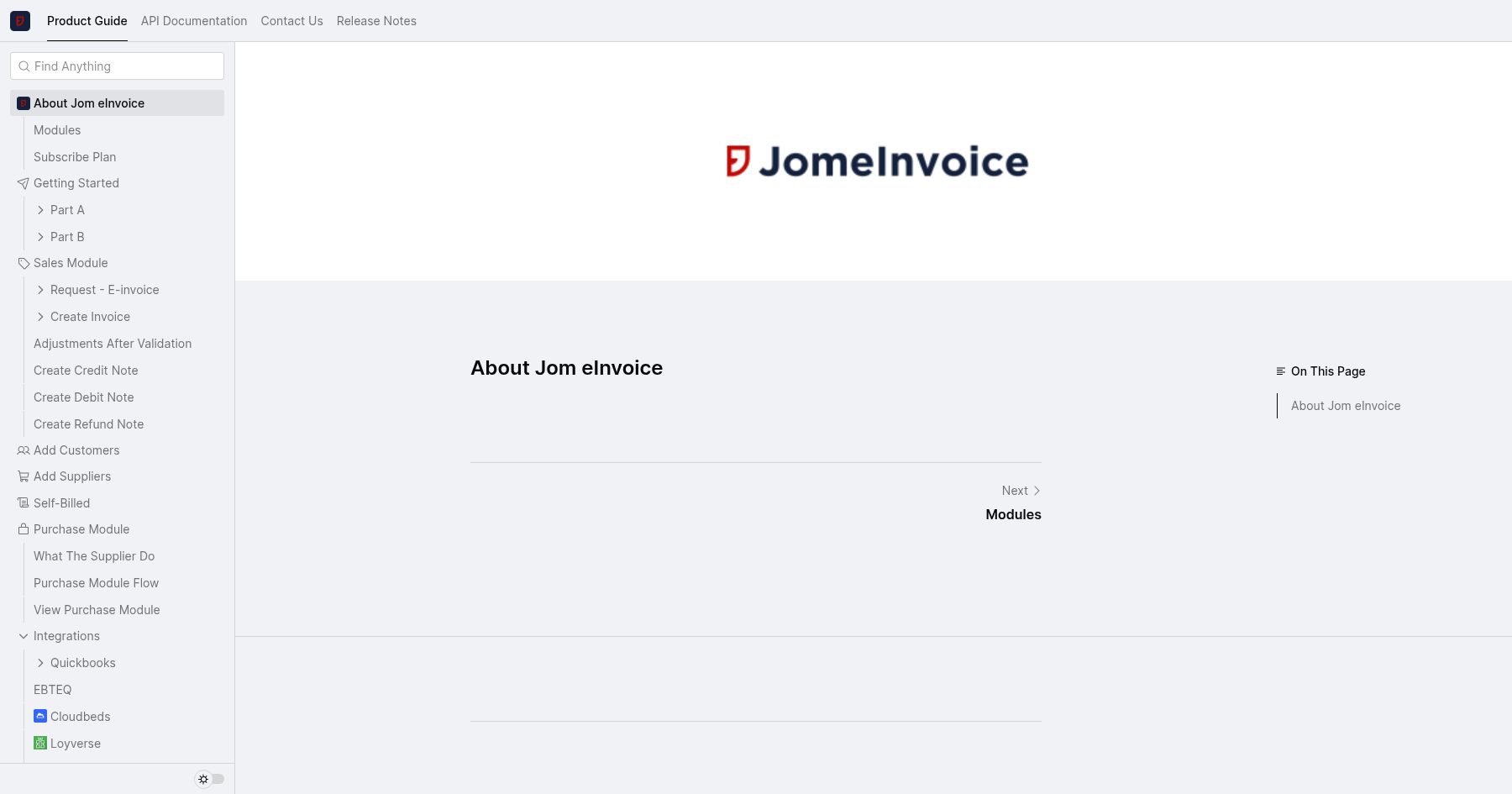
Task: Open the Create Credit Note page
Action: point(86,371)
